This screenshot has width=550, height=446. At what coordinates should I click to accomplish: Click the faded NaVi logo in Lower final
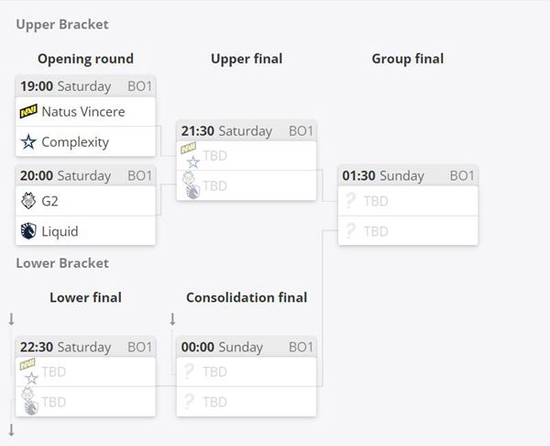(27, 364)
